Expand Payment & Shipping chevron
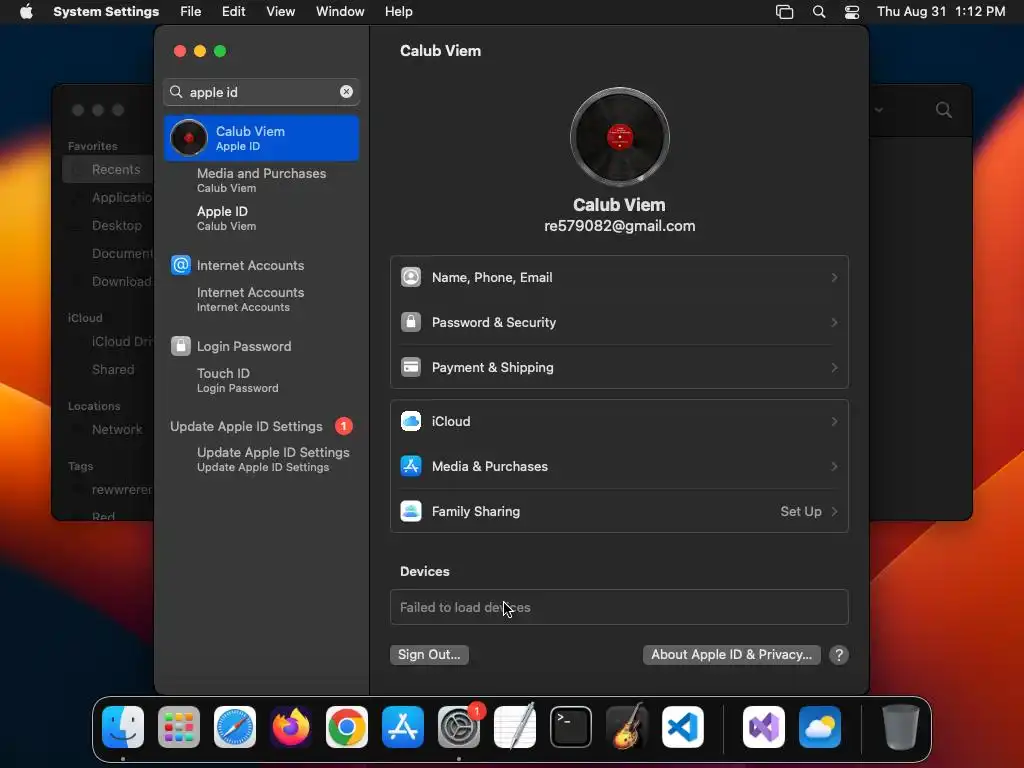This screenshot has width=1024, height=768. tap(834, 368)
